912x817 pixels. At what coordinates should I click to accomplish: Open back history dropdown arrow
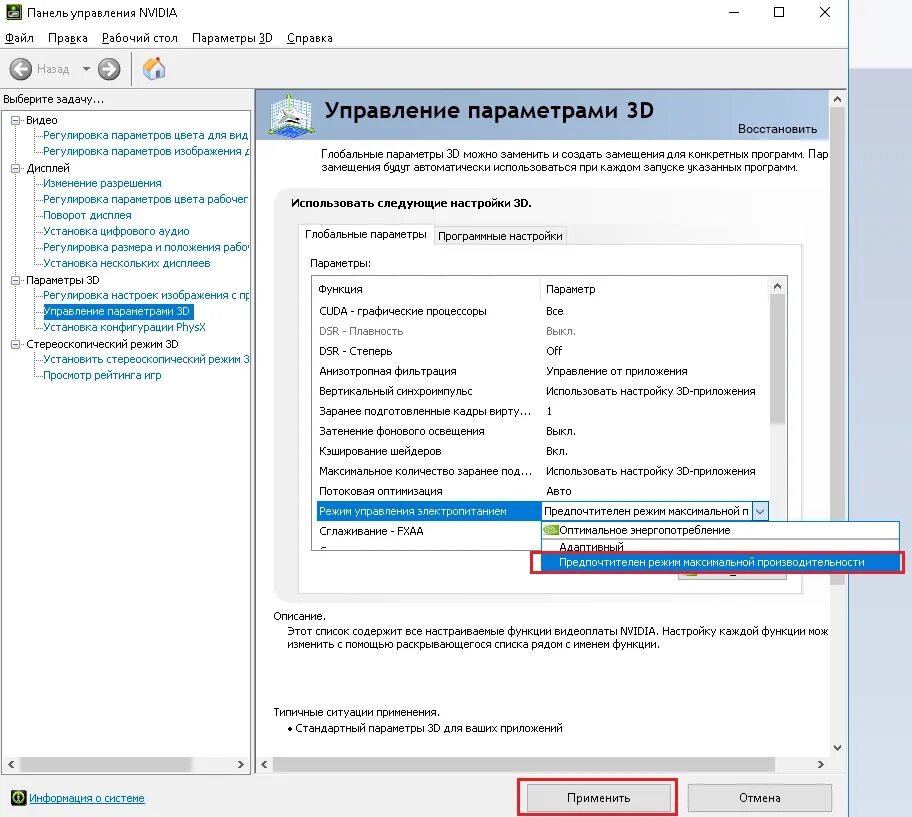(86, 69)
